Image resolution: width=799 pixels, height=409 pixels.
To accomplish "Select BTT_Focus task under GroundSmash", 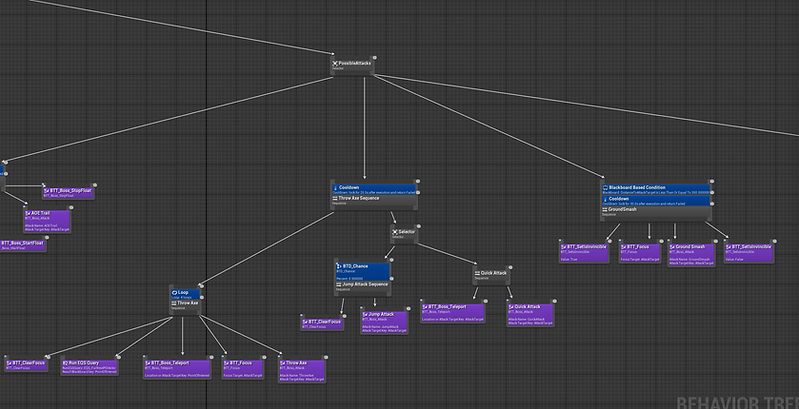I will [x=640, y=253].
